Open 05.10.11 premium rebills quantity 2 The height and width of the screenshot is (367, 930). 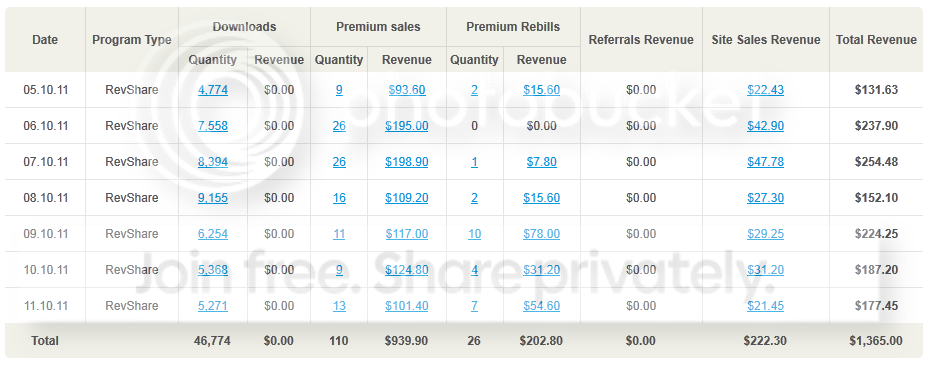tap(474, 90)
